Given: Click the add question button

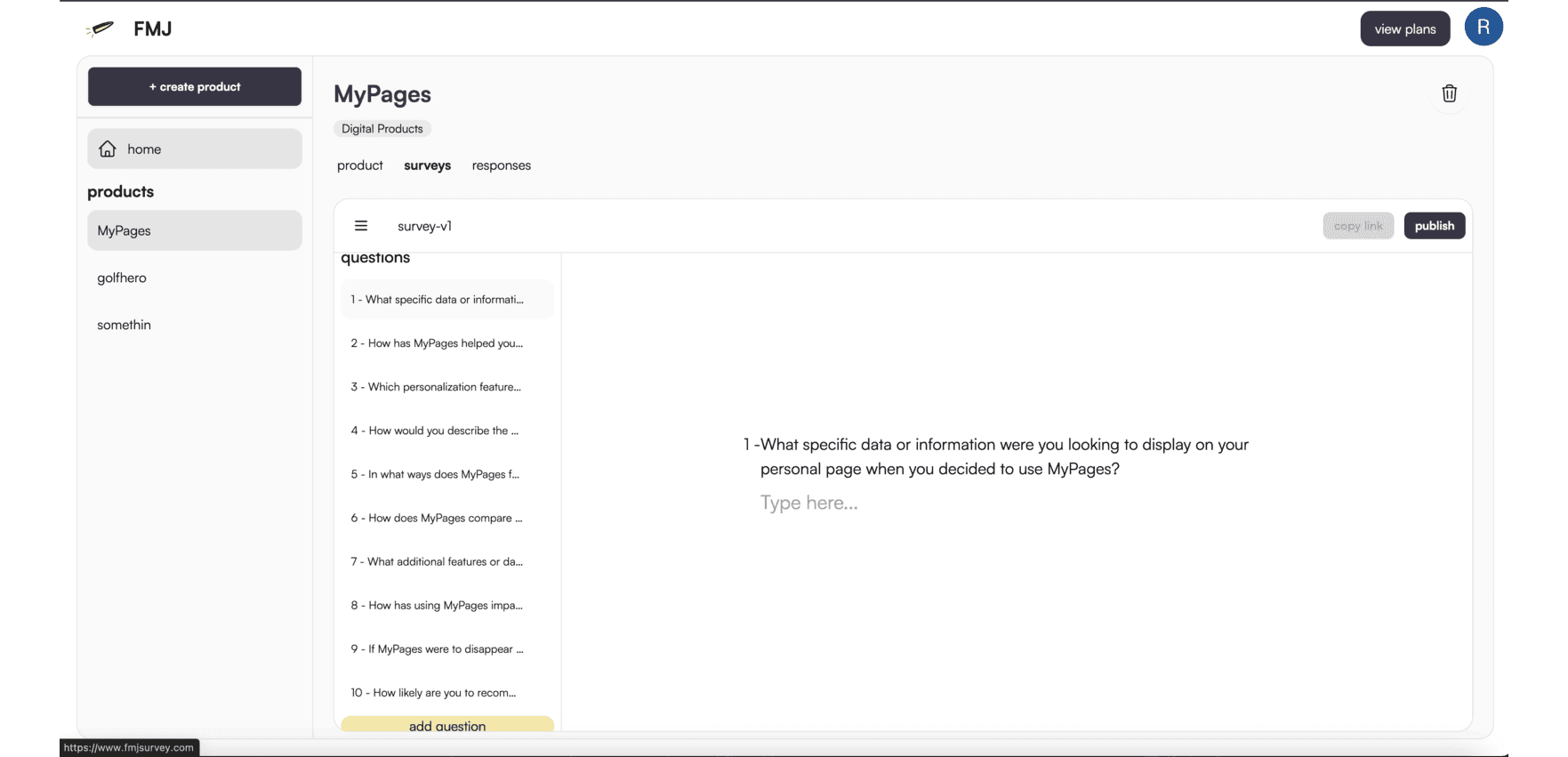Looking at the screenshot, I should coord(446,725).
